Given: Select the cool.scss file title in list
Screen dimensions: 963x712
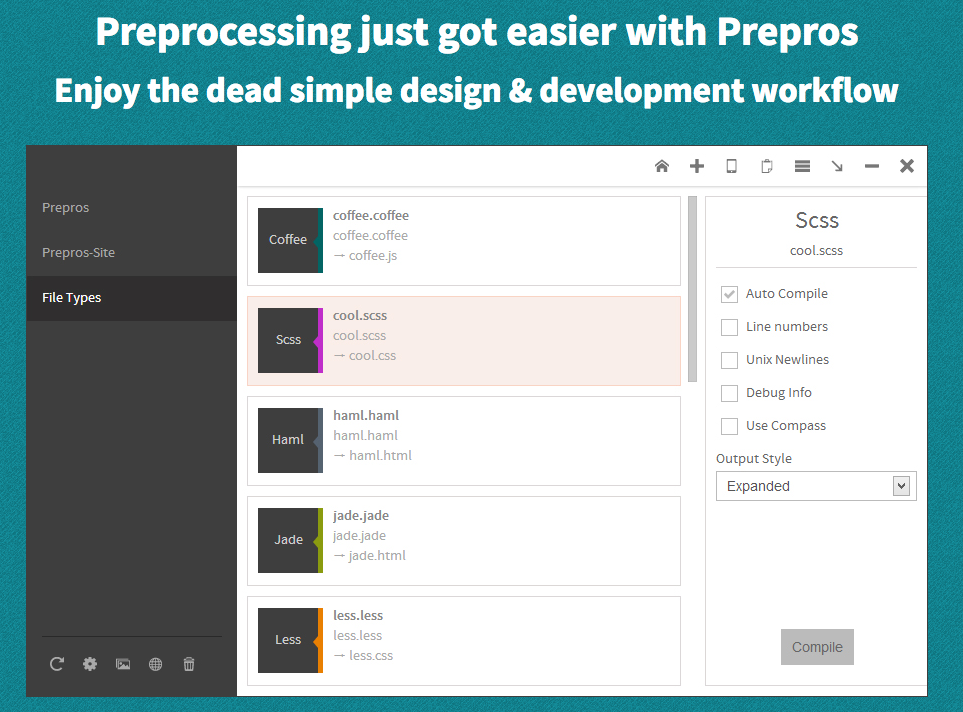Looking at the screenshot, I should tap(360, 316).
